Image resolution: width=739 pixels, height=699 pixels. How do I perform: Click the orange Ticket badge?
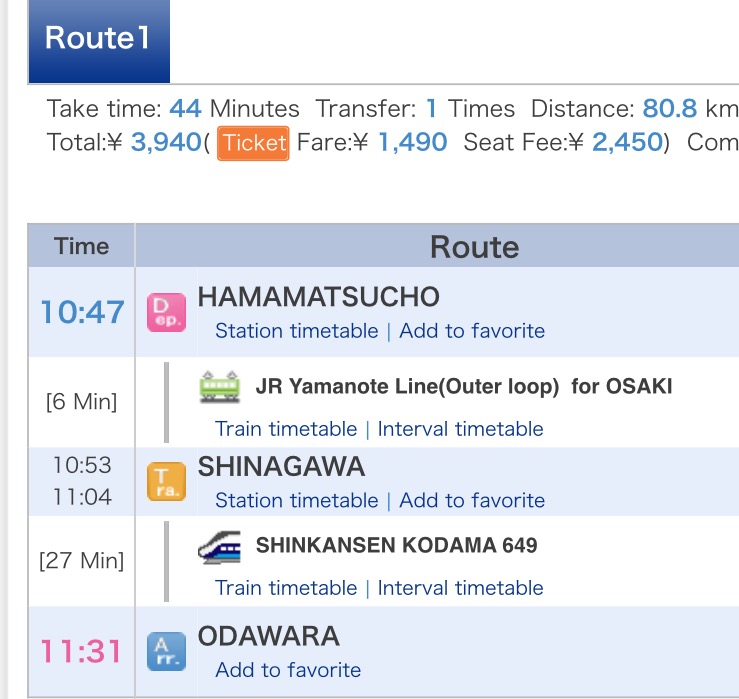254,143
